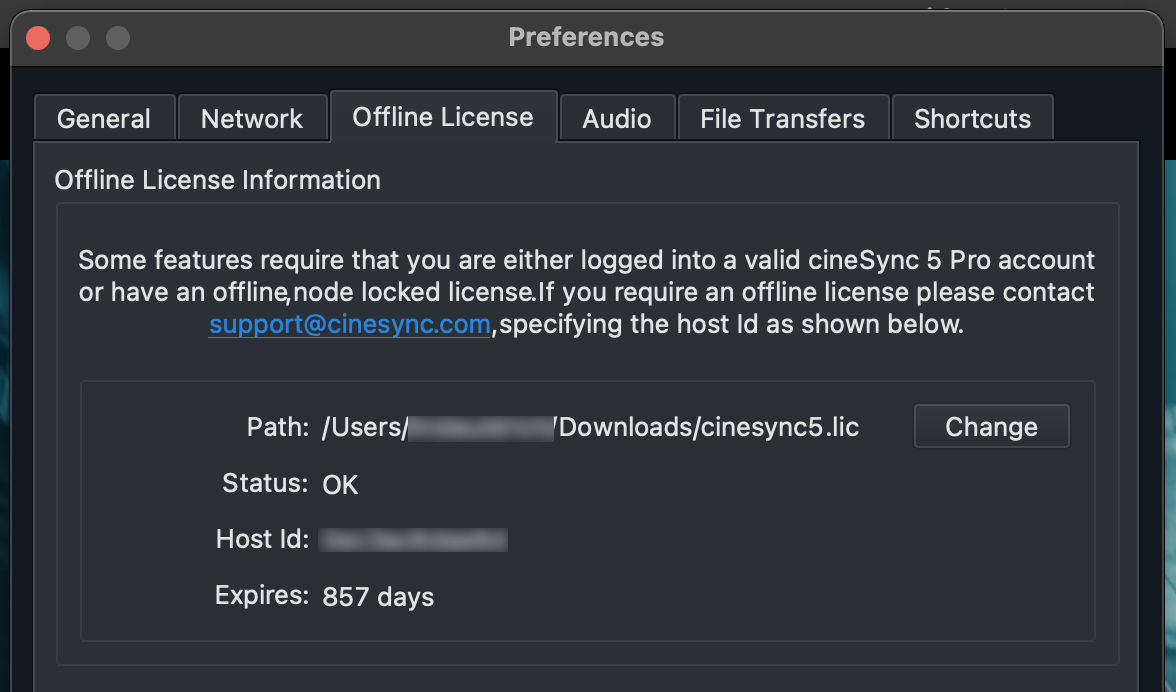Viewport: 1176px width, 692px height.
Task: Click the grayed-out minimize window button
Action: coord(78,37)
